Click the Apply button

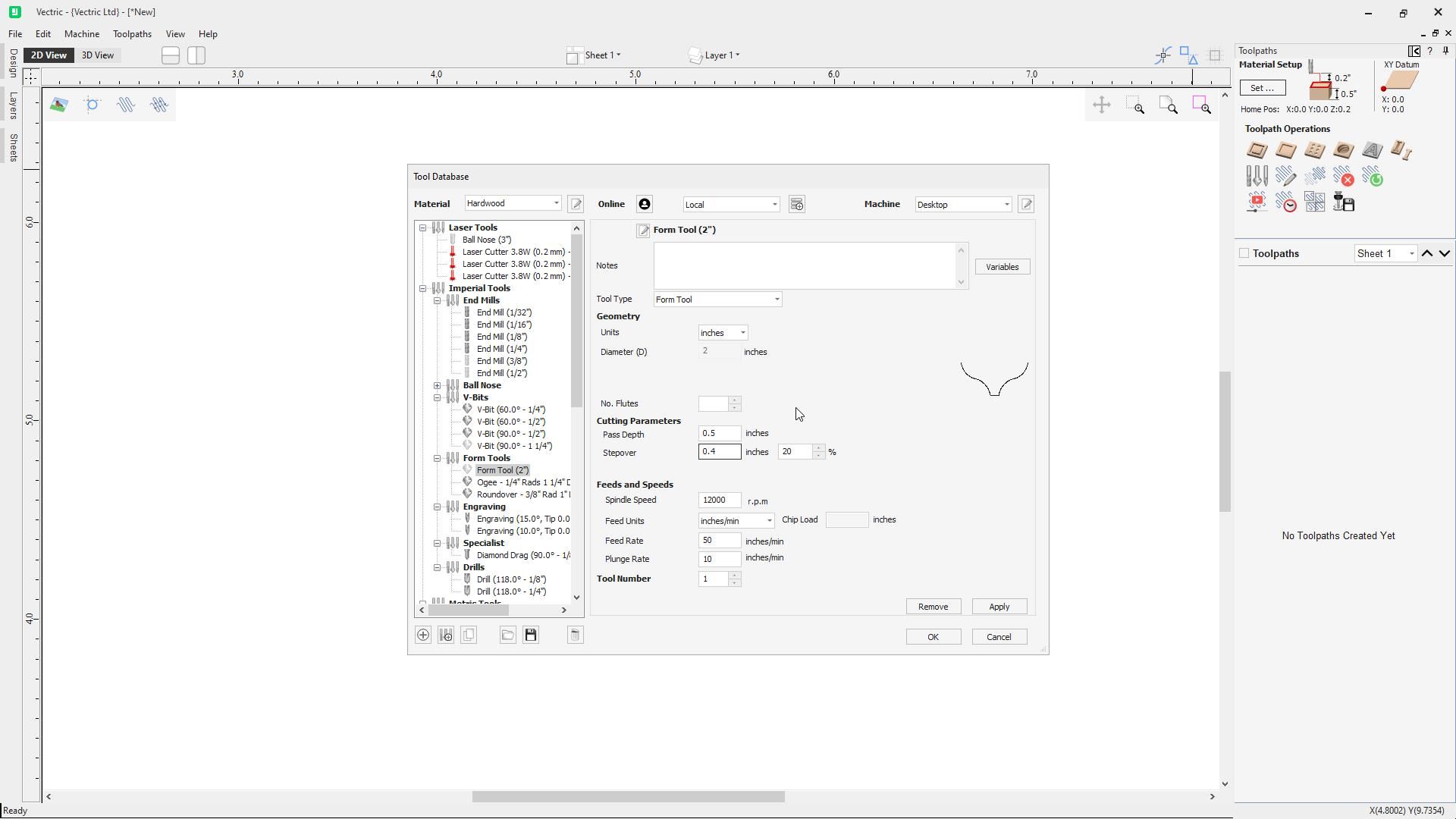click(999, 607)
